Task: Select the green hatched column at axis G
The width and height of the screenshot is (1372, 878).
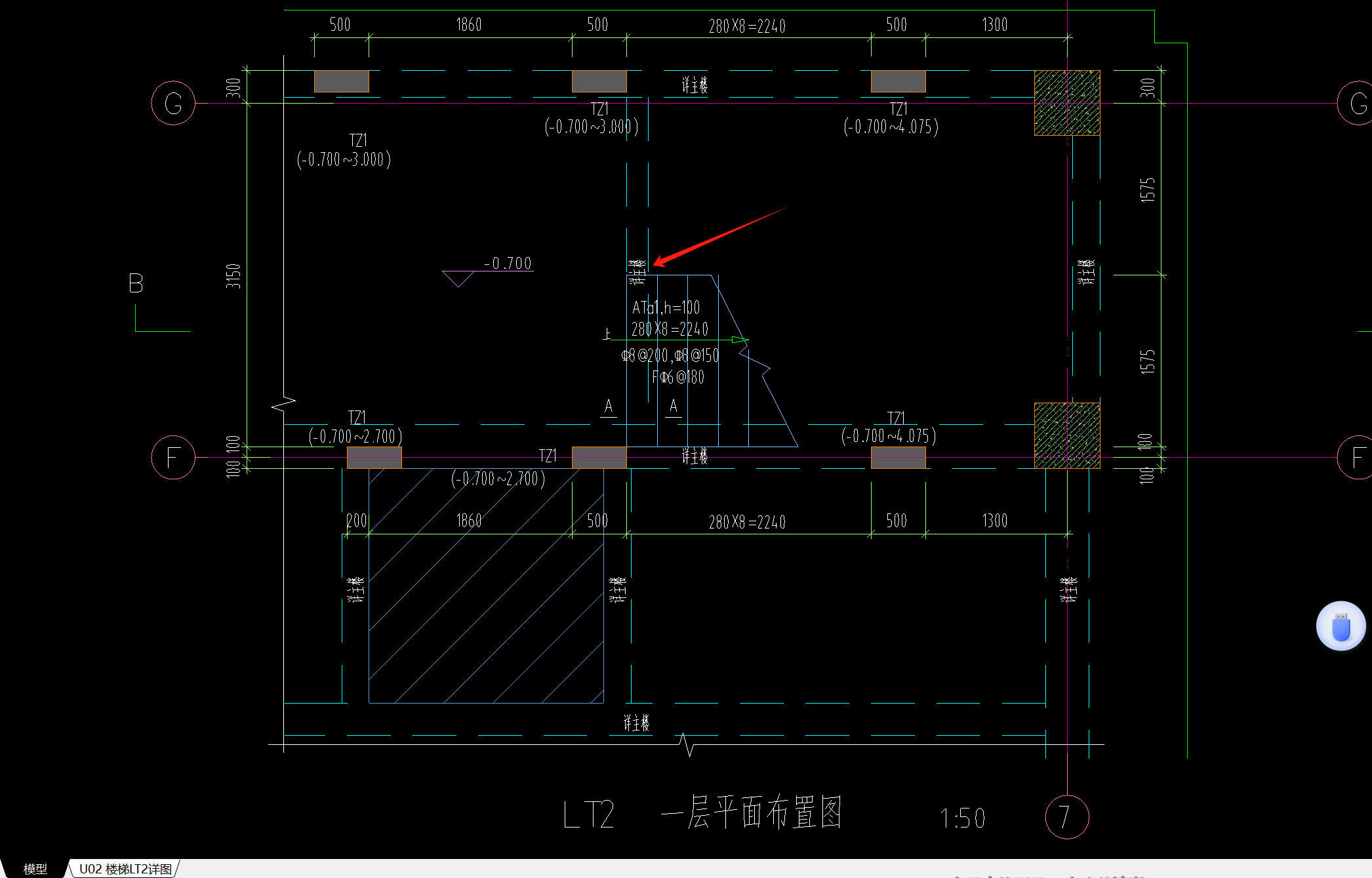Action: point(1067,103)
